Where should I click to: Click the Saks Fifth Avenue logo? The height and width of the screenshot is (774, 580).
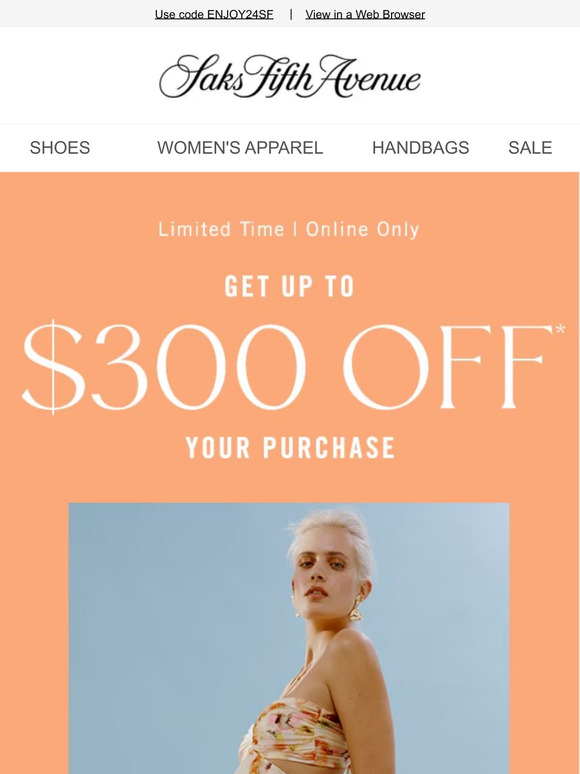point(290,76)
